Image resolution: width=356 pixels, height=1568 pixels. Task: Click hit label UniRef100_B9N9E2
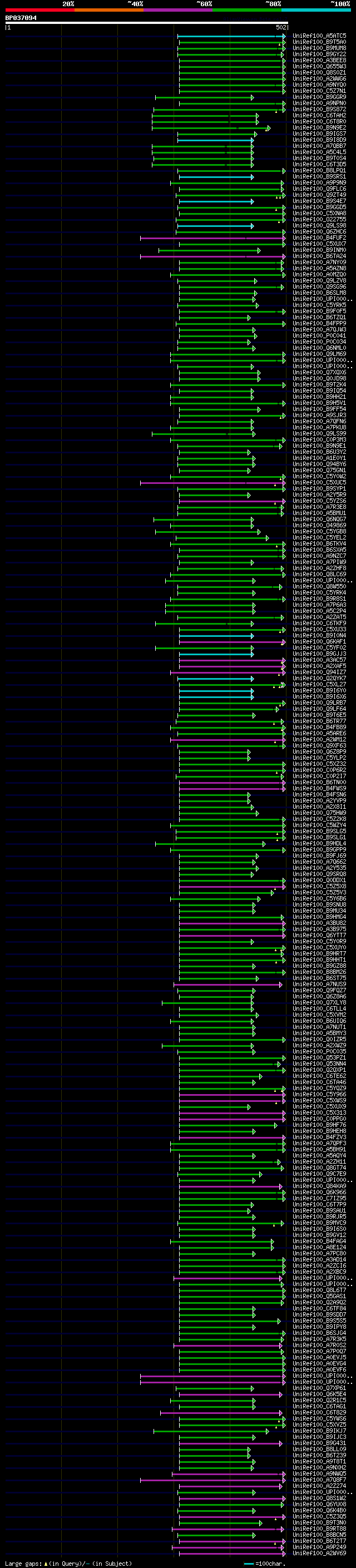(319, 128)
